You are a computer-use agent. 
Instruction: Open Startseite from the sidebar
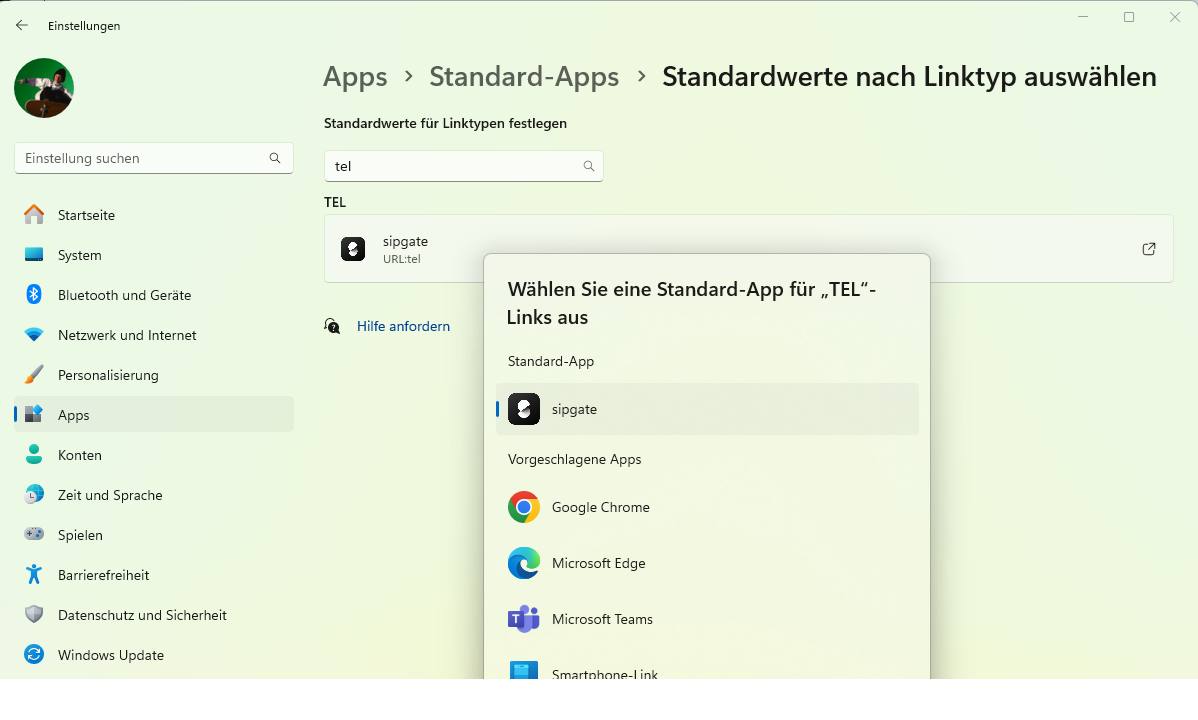154,215
